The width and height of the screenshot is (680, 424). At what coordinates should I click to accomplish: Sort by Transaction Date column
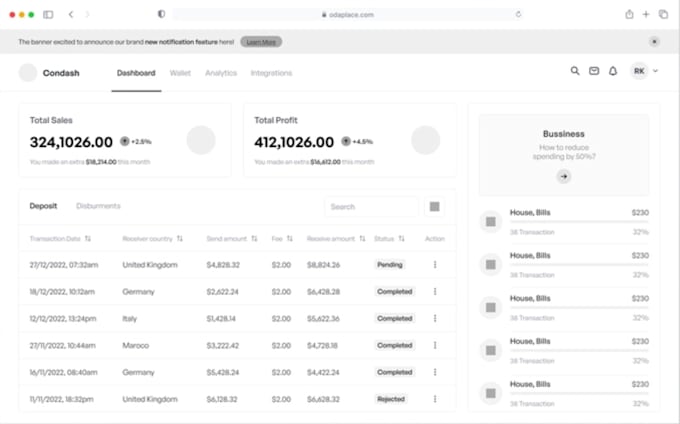click(x=88, y=239)
